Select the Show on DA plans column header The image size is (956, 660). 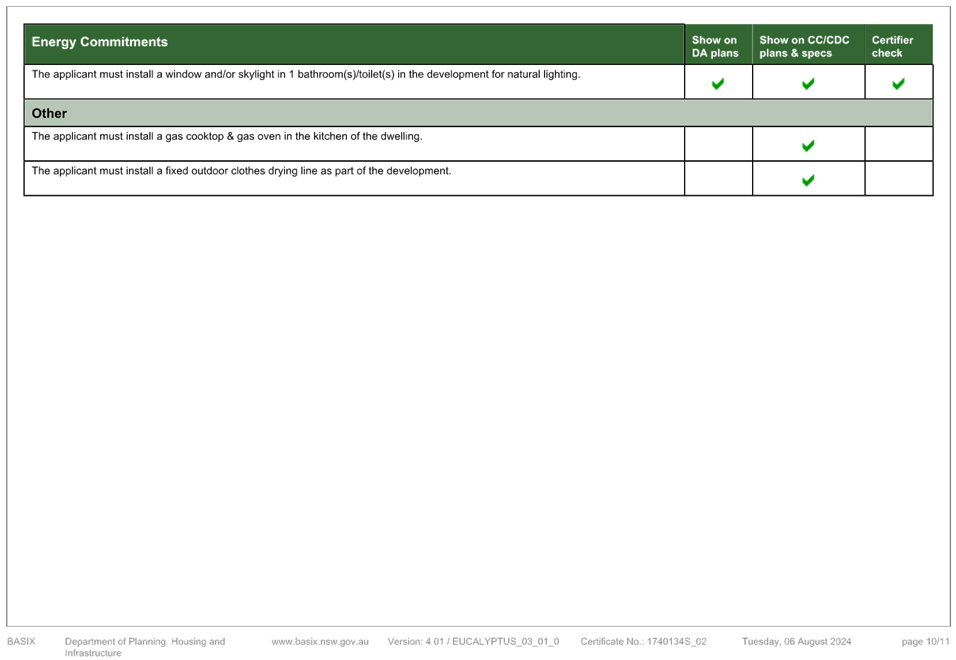tap(715, 47)
